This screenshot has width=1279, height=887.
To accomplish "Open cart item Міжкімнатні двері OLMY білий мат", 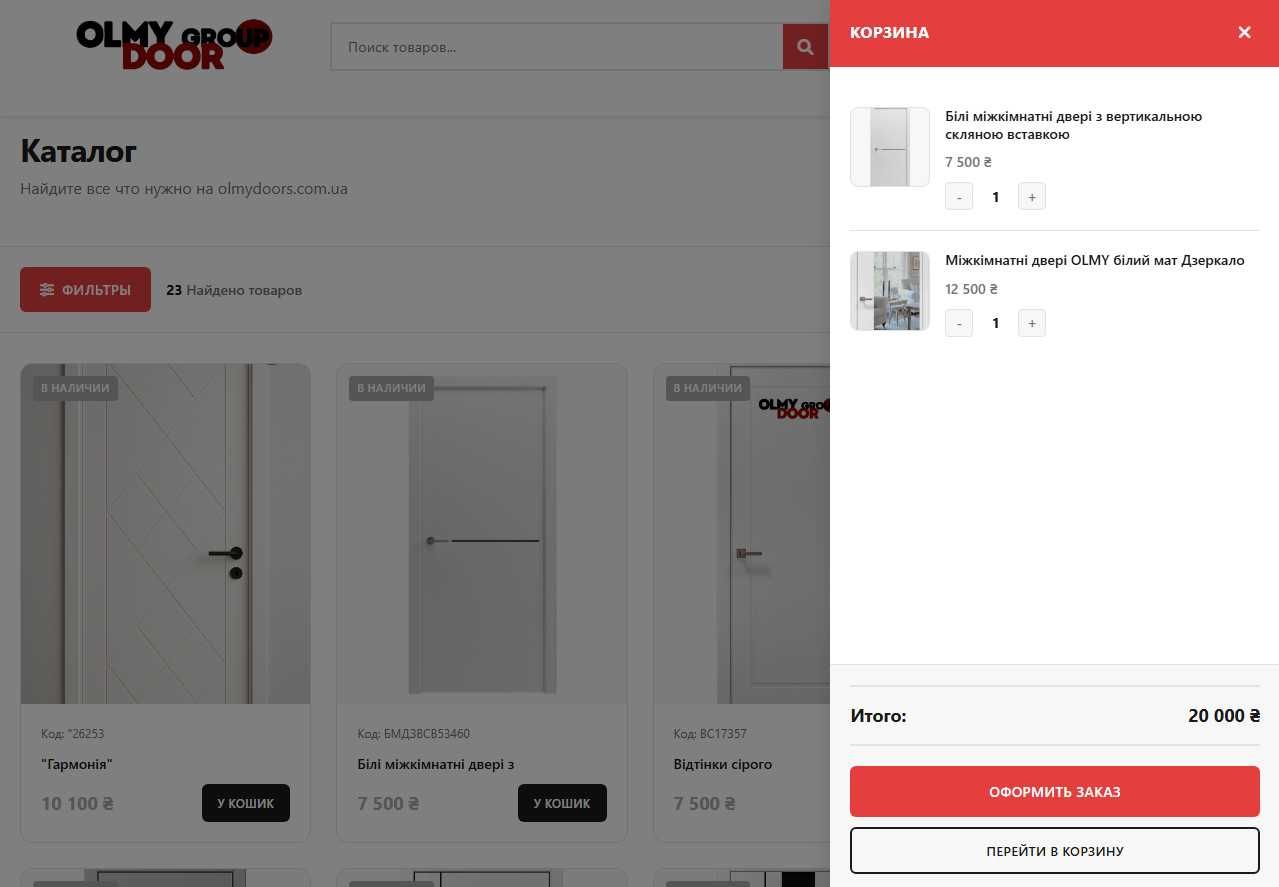I will [1095, 260].
